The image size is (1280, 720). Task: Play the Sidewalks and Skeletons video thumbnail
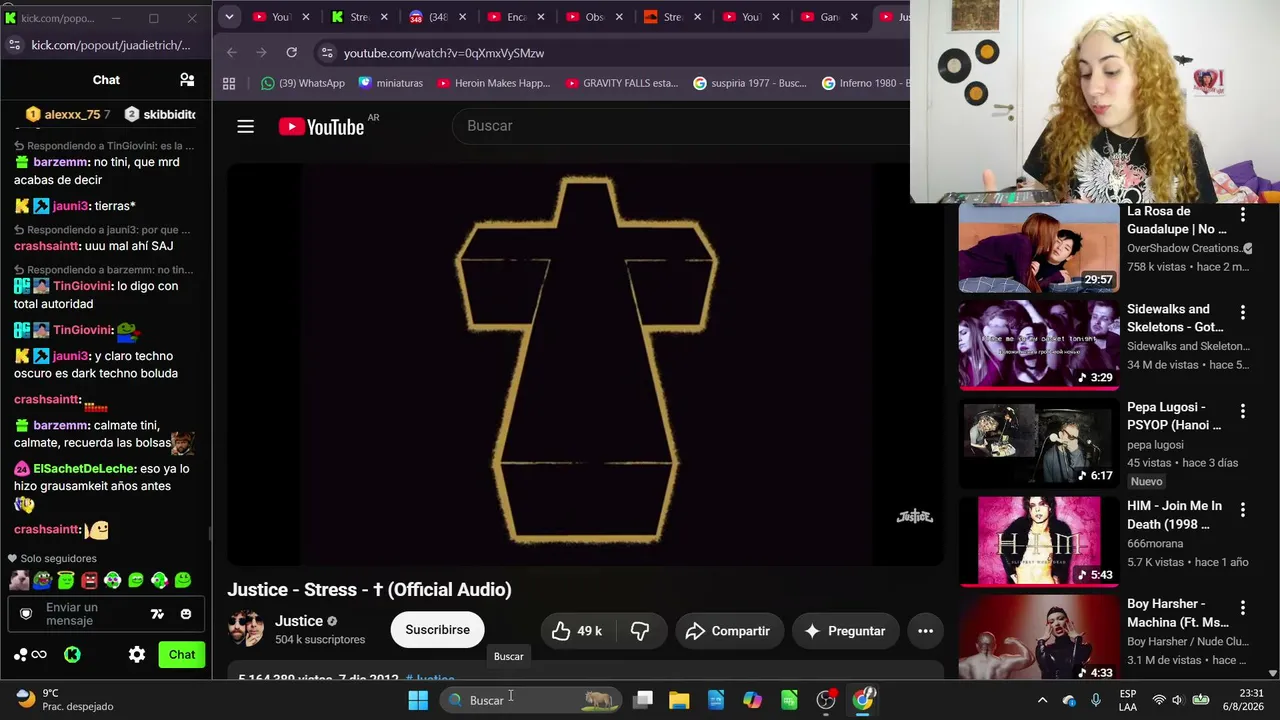pyautogui.click(x=1039, y=344)
